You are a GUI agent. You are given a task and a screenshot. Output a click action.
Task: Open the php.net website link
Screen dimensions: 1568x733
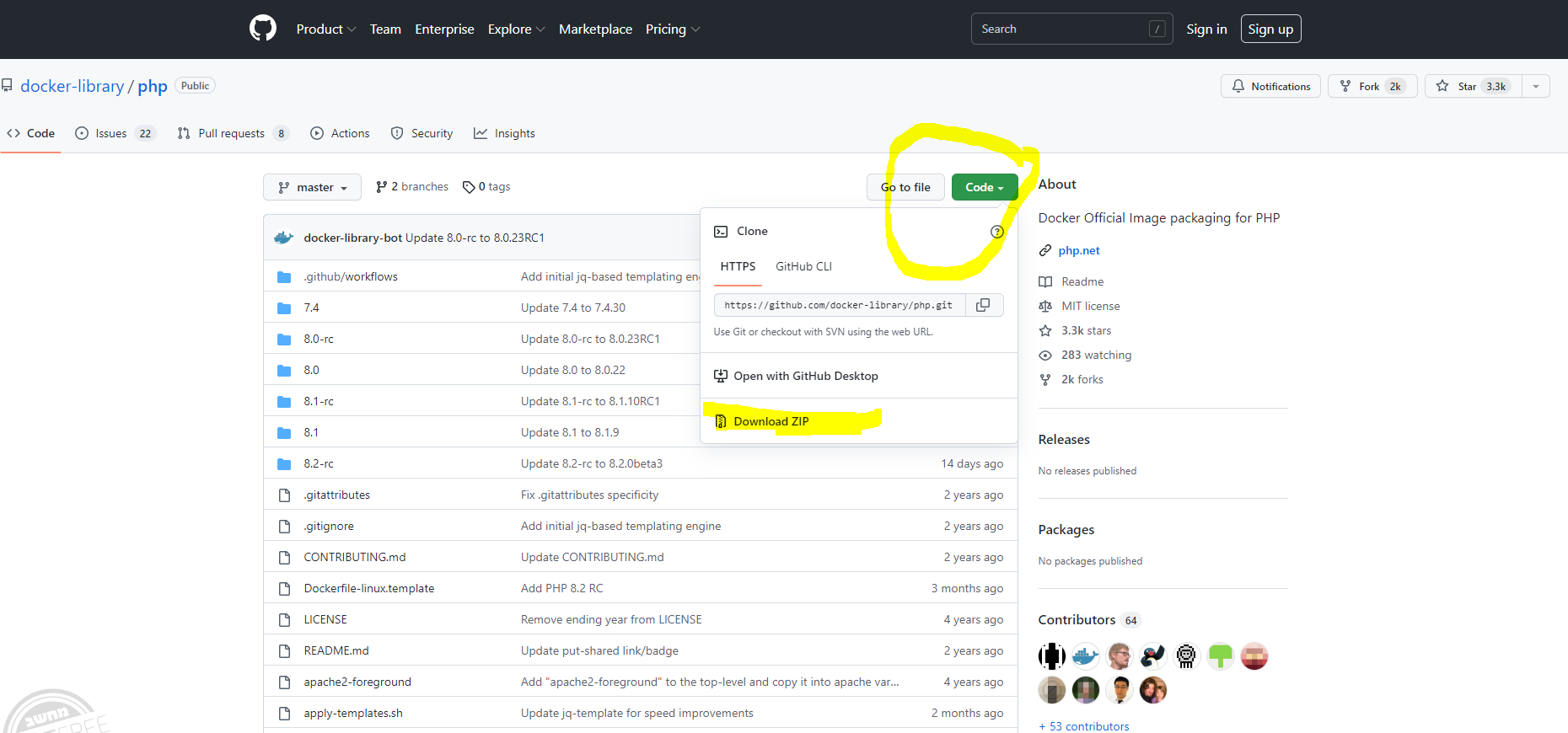1079,250
